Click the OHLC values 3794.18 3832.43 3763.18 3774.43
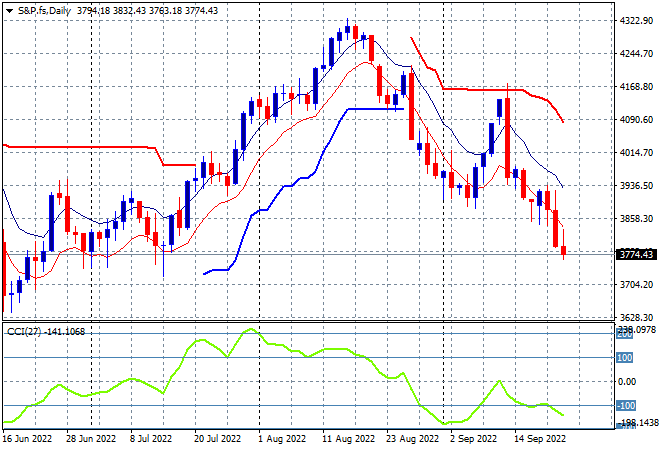The width and height of the screenshot is (660, 450). click(x=148, y=11)
